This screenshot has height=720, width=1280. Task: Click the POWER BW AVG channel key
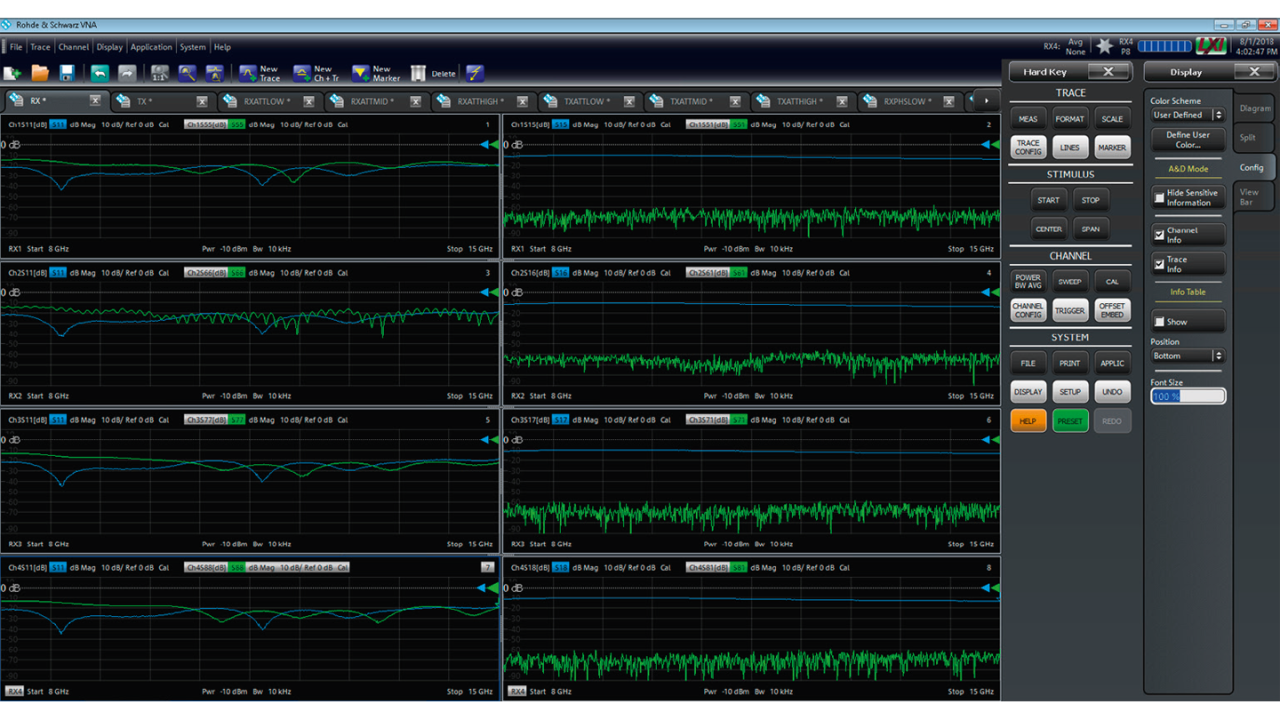1028,282
